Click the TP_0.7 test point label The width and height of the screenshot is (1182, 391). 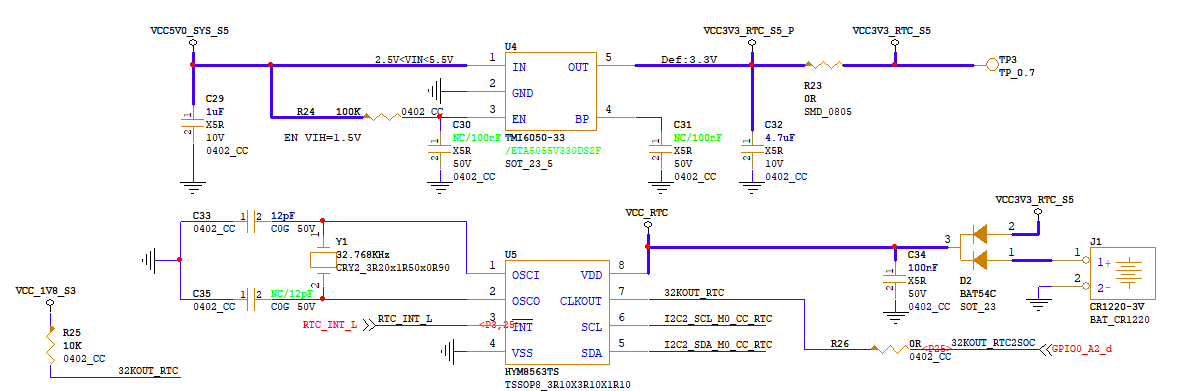[x=1017, y=72]
